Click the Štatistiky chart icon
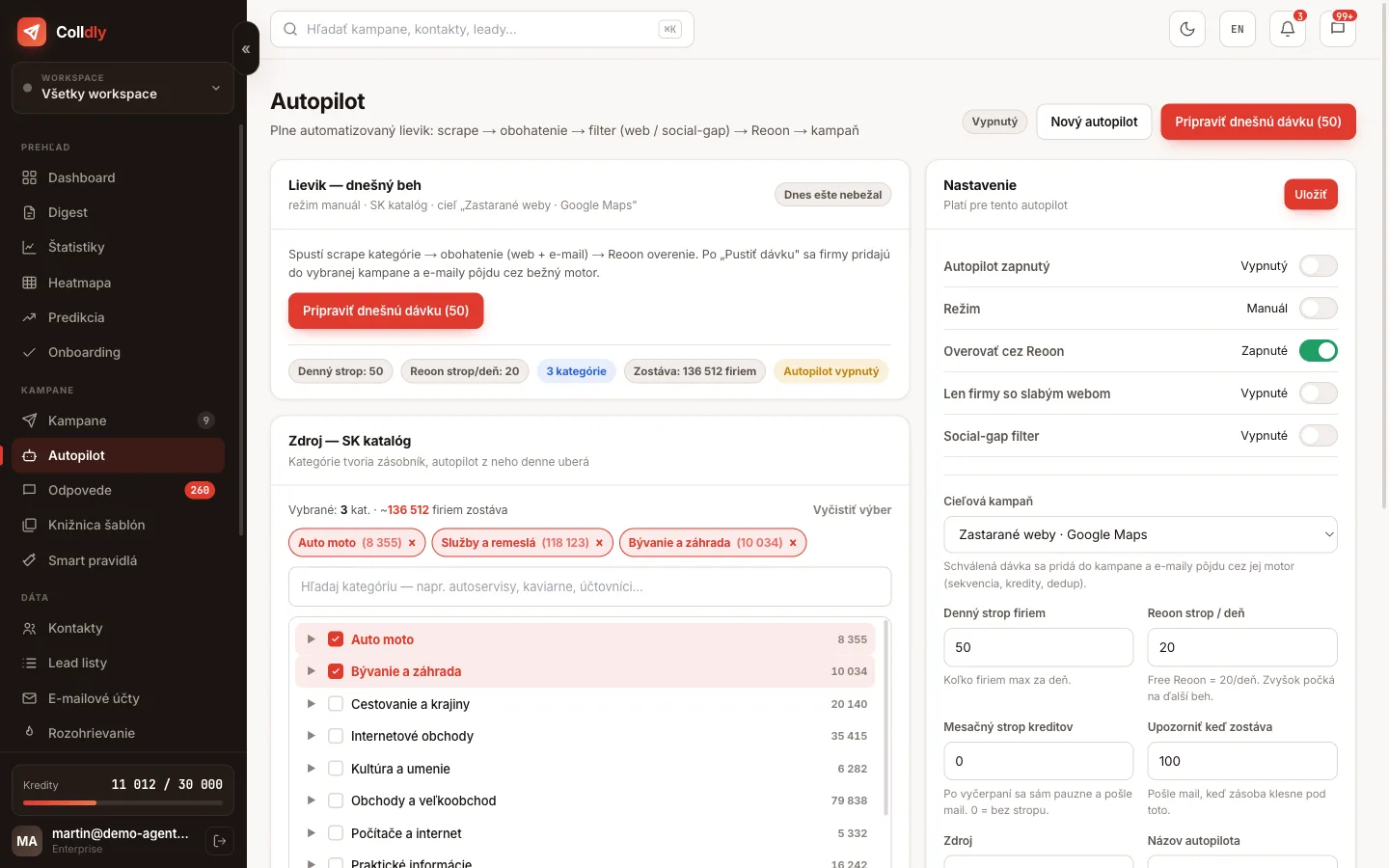The image size is (1389, 868). click(x=30, y=247)
